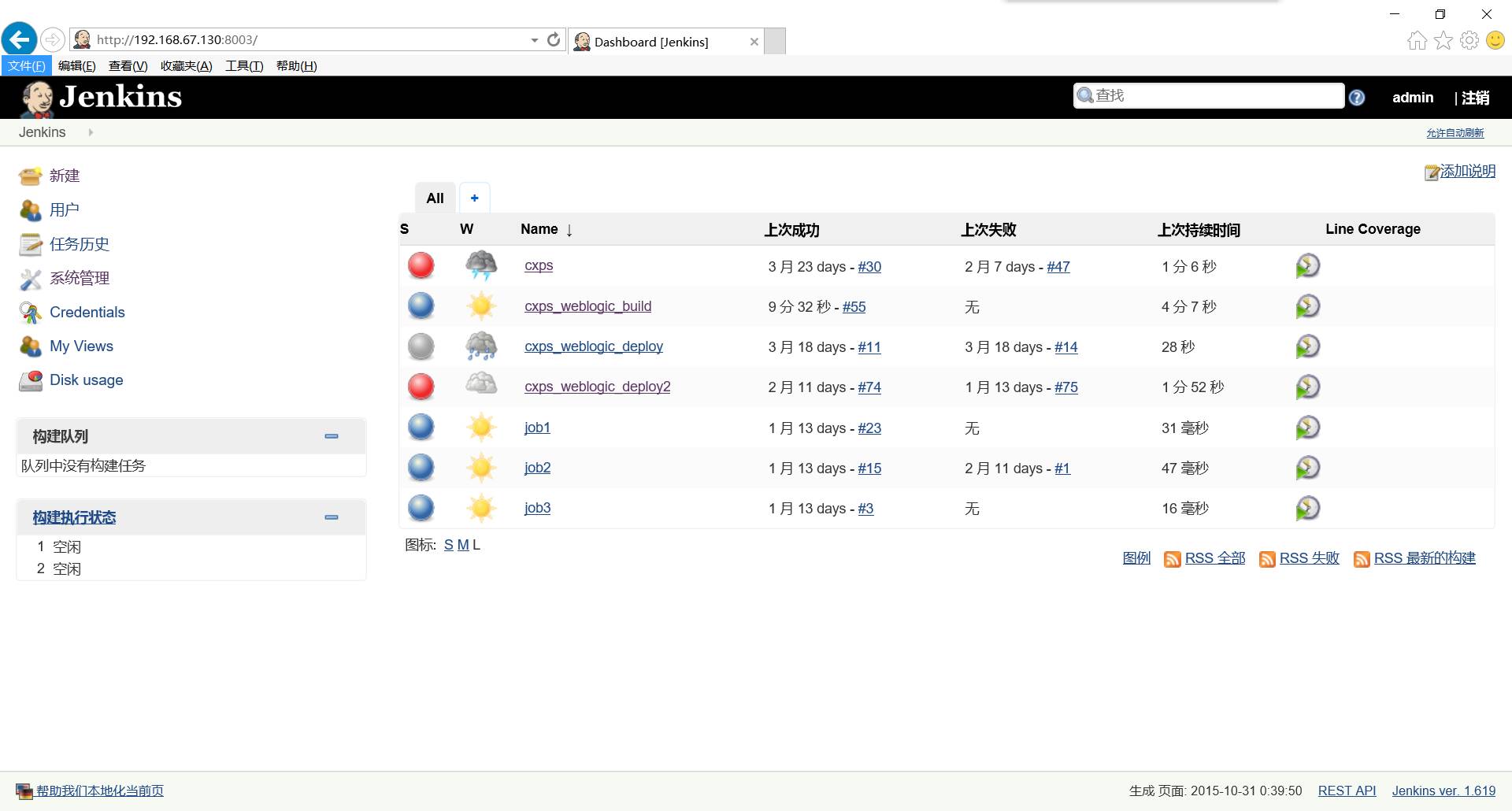This screenshot has width=1512, height=811.
Task: Click the 注销 logout link
Action: pos(1476,98)
